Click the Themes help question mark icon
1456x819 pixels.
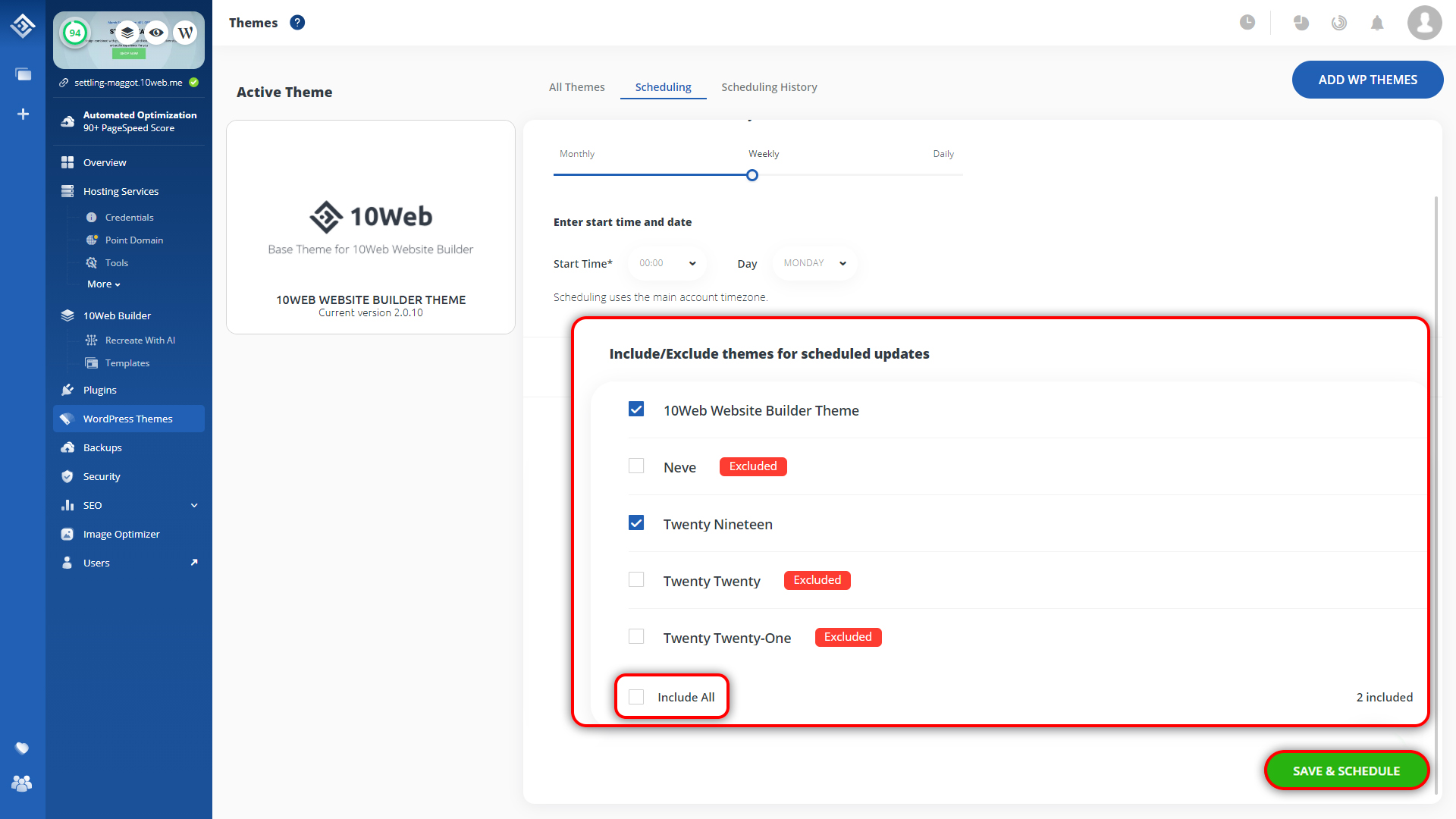point(297,23)
